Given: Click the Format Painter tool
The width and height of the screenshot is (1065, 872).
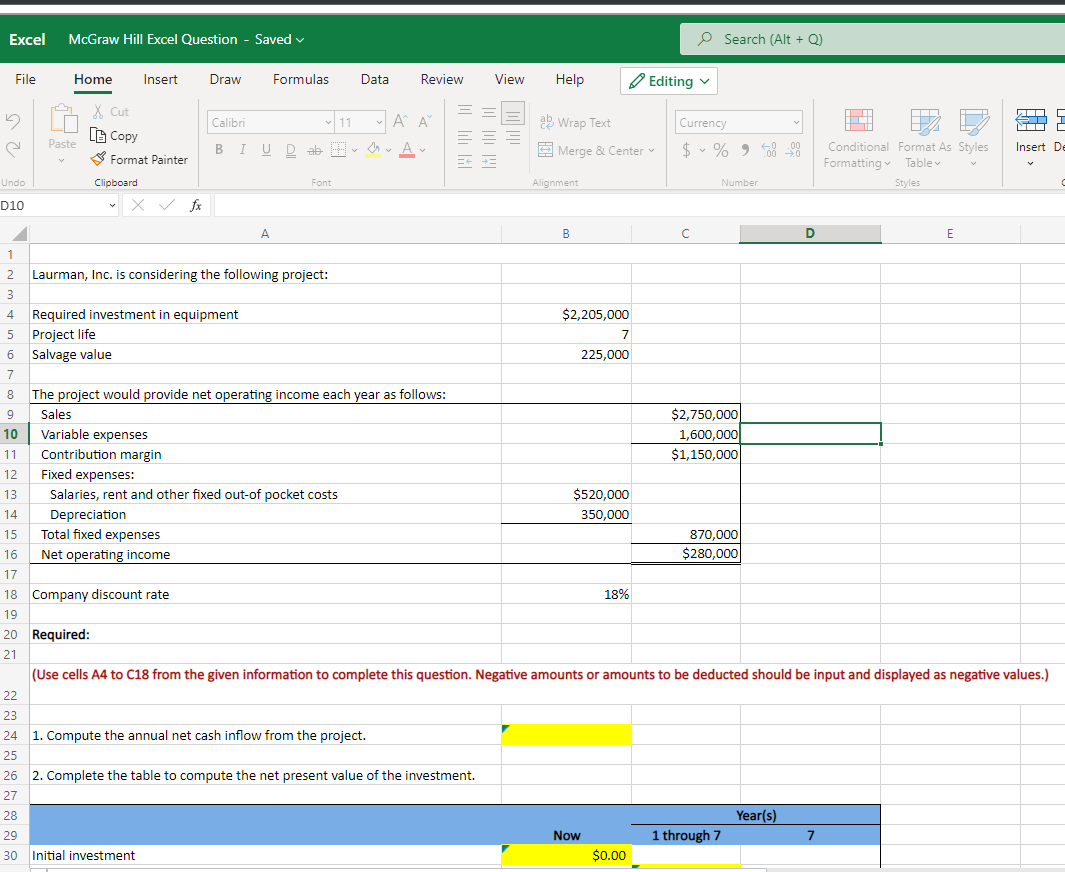Looking at the screenshot, I should (139, 159).
